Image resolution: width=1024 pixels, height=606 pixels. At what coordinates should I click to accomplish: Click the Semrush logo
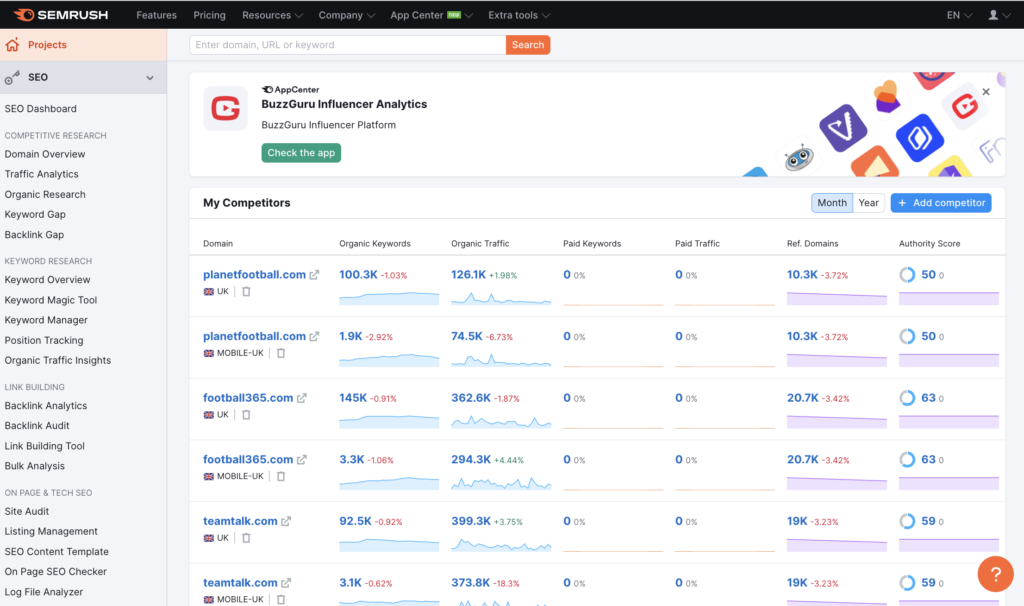point(61,14)
